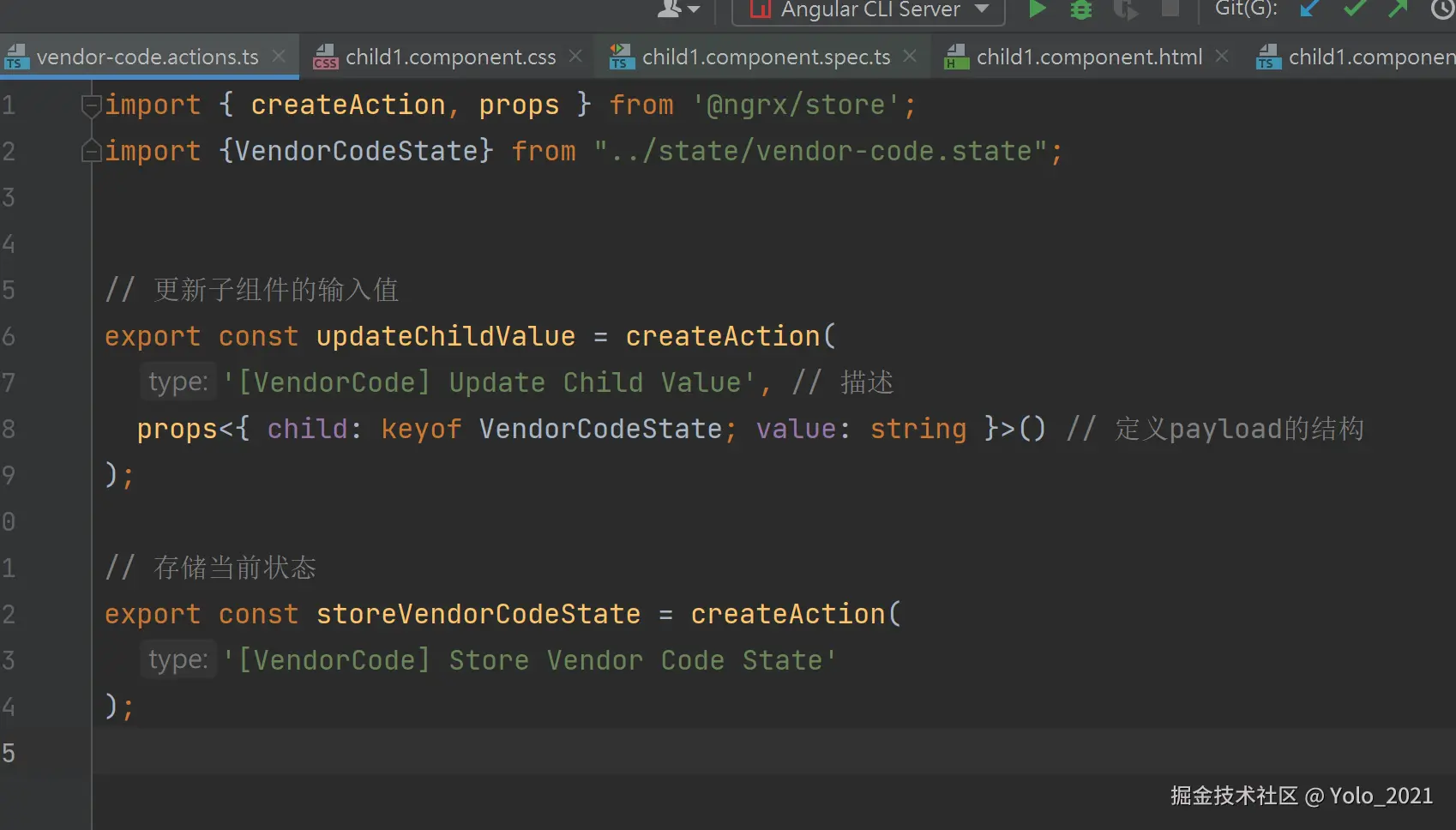Close the child1.component.html tab
Screen dimensions: 1456x830
click(x=1222, y=57)
